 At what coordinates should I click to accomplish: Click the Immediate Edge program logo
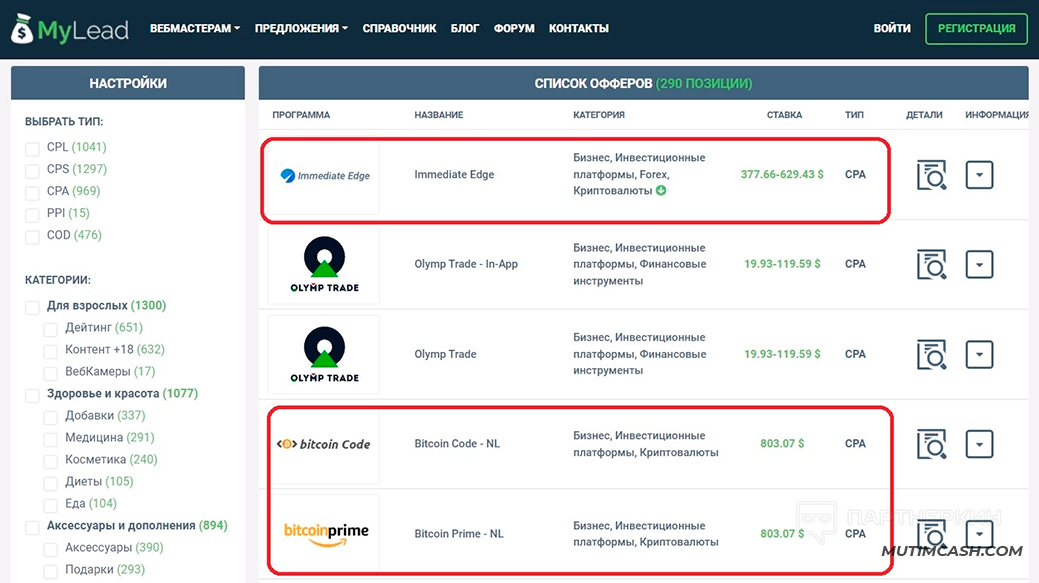325,176
